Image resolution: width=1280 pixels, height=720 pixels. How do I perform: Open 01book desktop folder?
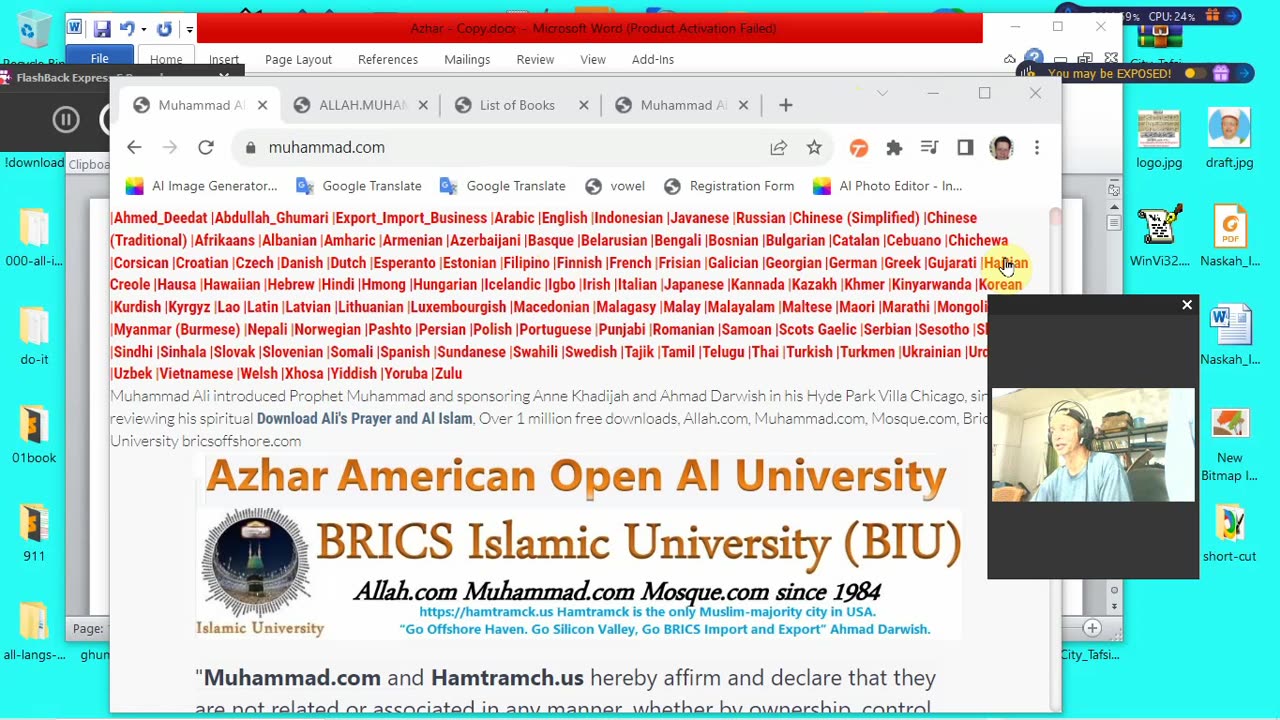tap(34, 433)
